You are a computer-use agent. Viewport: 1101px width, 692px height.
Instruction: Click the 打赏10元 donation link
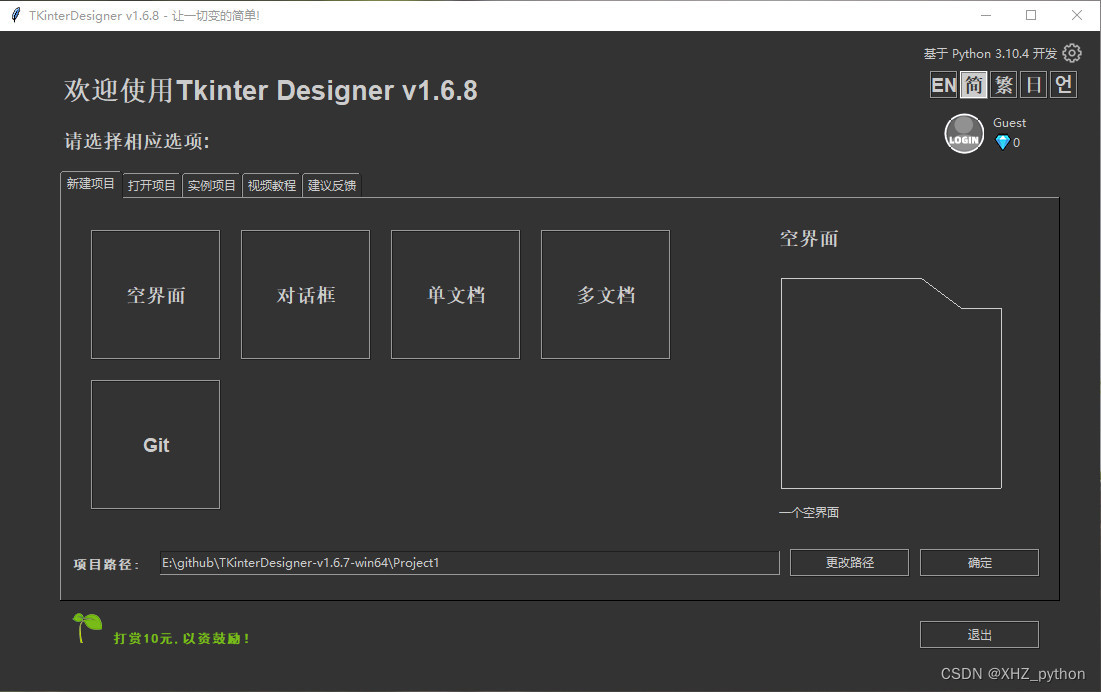click(181, 639)
